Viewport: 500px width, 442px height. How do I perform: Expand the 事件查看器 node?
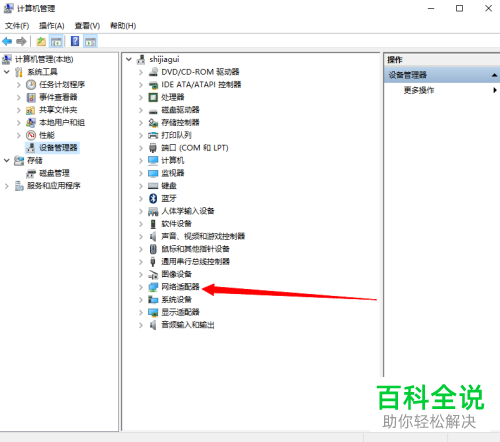(x=19, y=97)
